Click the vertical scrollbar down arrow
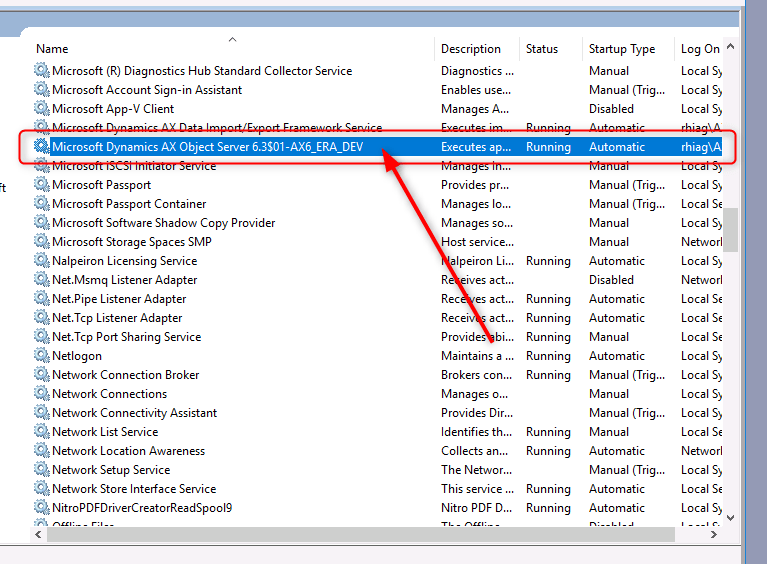 coord(731,517)
